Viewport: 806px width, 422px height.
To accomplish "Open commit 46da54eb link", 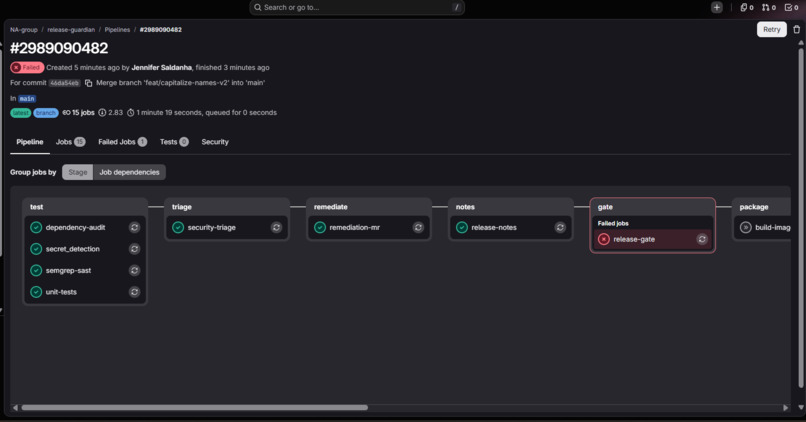I will pos(64,83).
